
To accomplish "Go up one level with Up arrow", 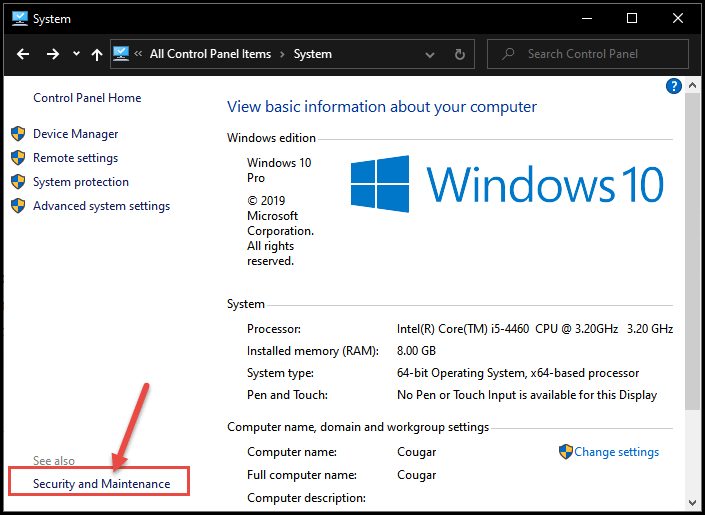I will (x=97, y=54).
